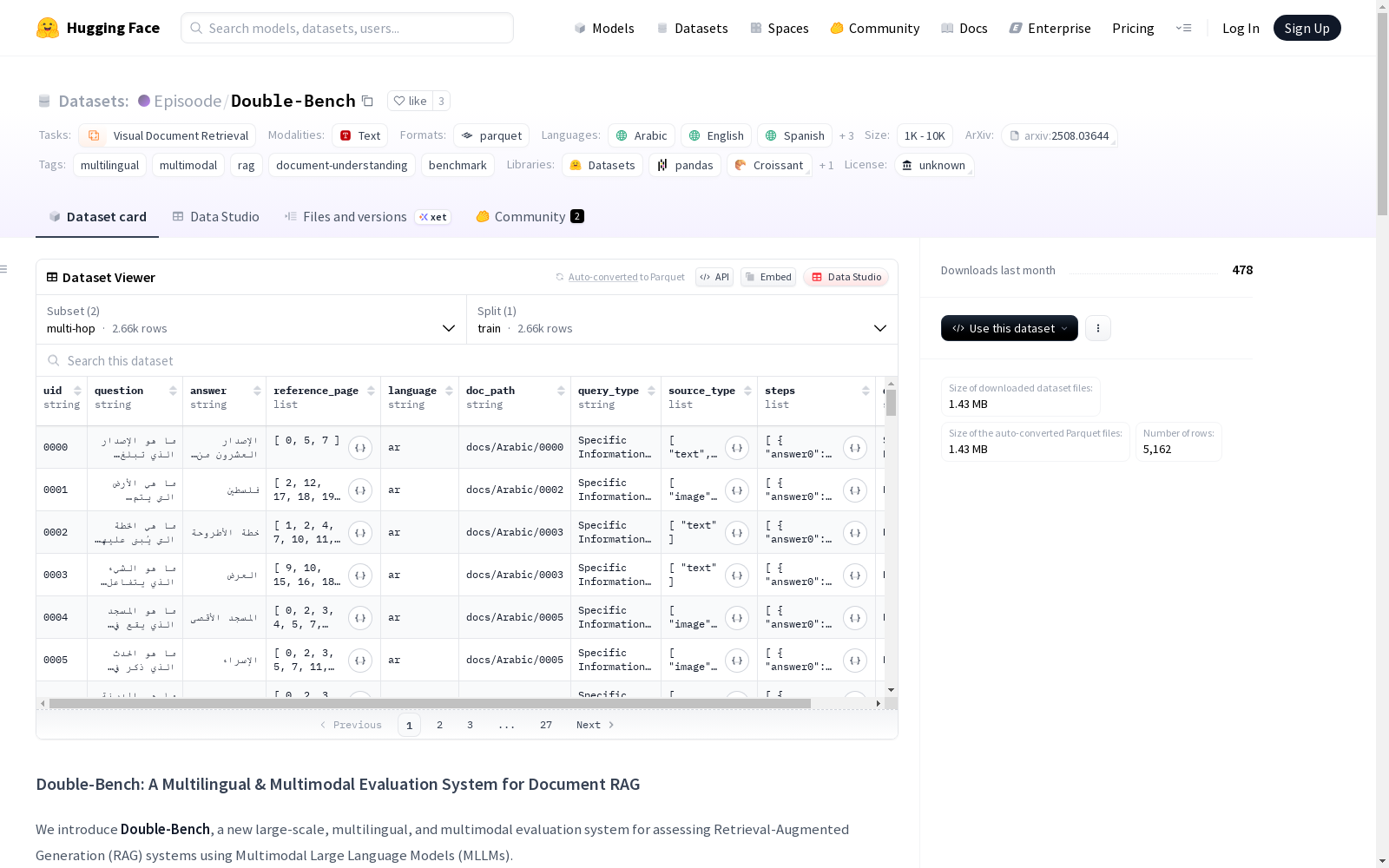Sort by the doc_path column
Image resolution: width=1389 pixels, height=868 pixels.
pos(561,391)
